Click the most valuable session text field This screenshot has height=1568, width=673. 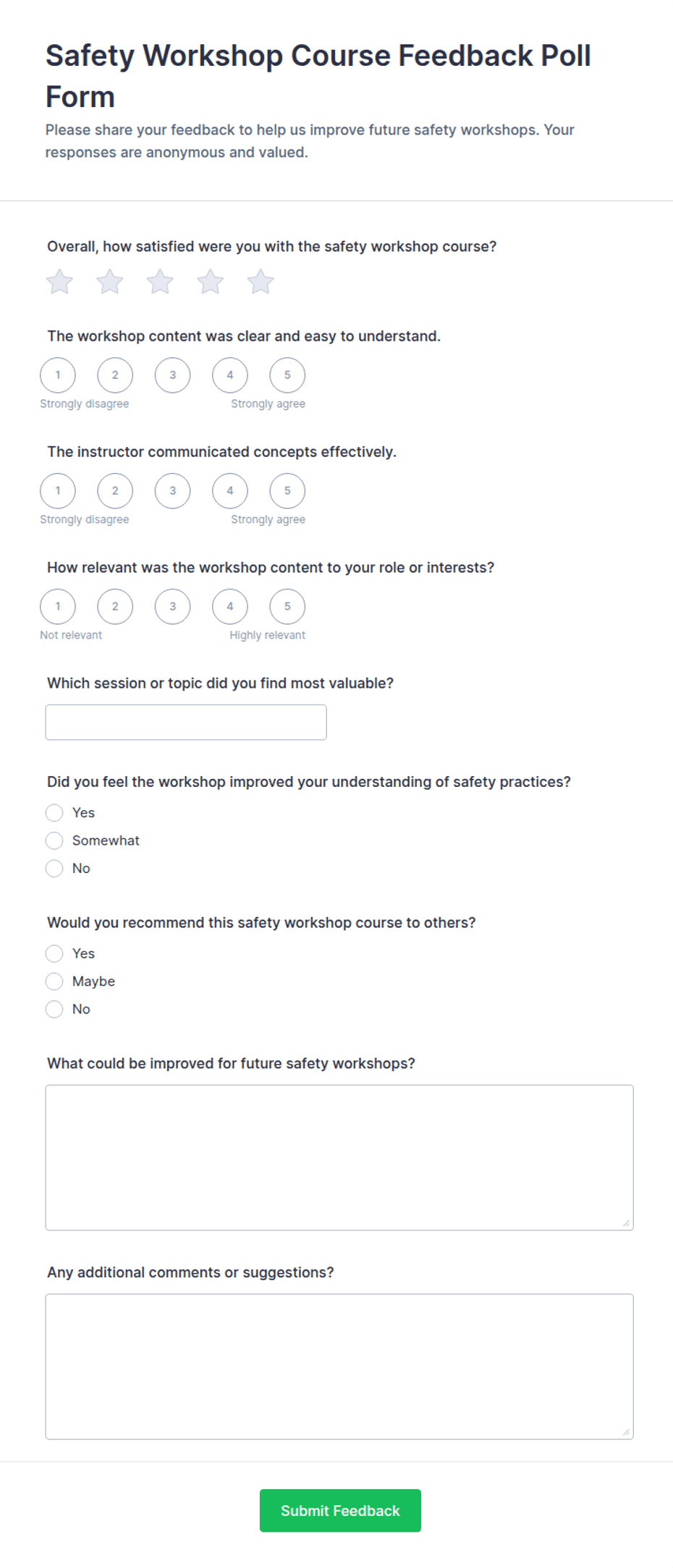pyautogui.click(x=186, y=723)
